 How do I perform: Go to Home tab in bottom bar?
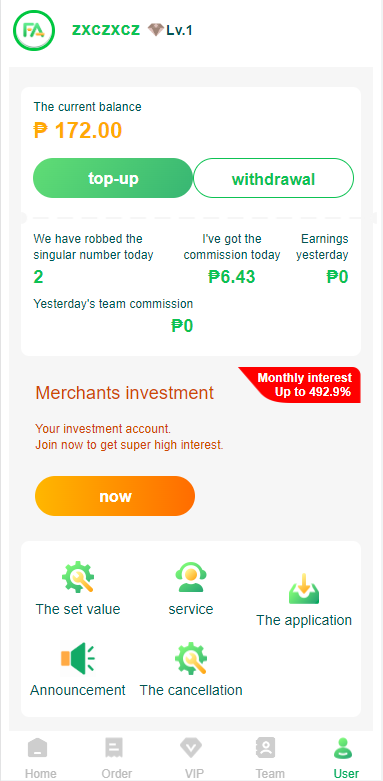coord(40,759)
